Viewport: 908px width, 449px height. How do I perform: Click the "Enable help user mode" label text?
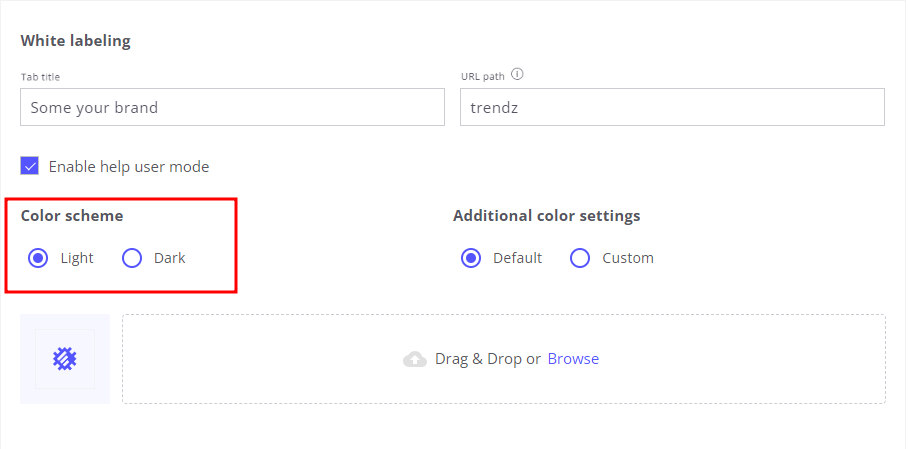129,167
